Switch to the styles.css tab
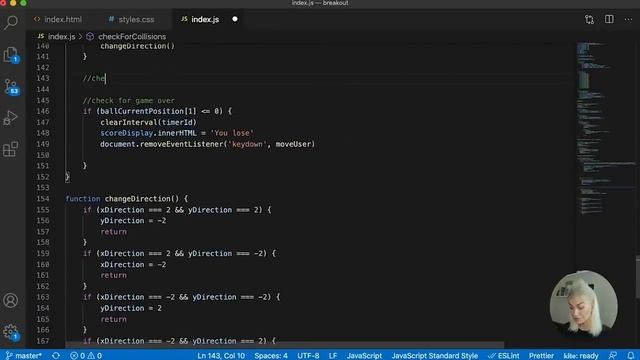 [131, 19]
